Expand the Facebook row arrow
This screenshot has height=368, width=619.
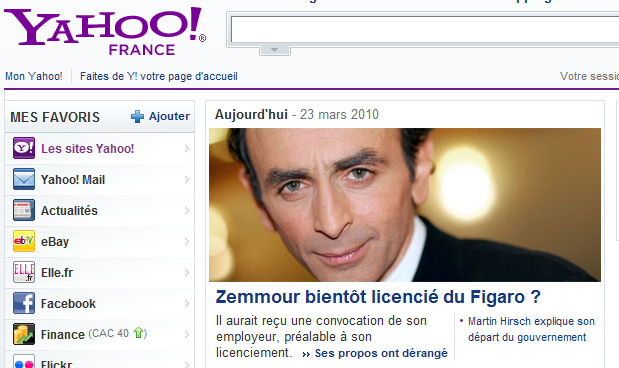pos(187,304)
